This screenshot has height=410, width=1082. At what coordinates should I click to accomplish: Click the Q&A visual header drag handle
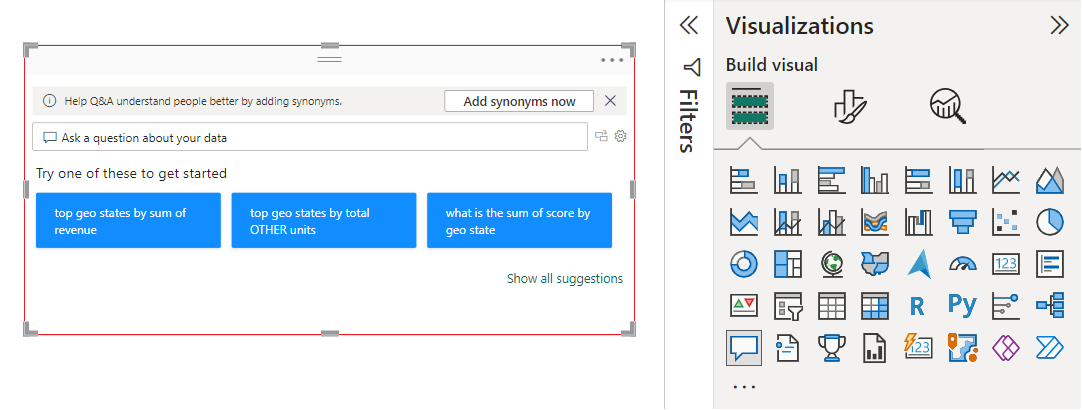330,59
